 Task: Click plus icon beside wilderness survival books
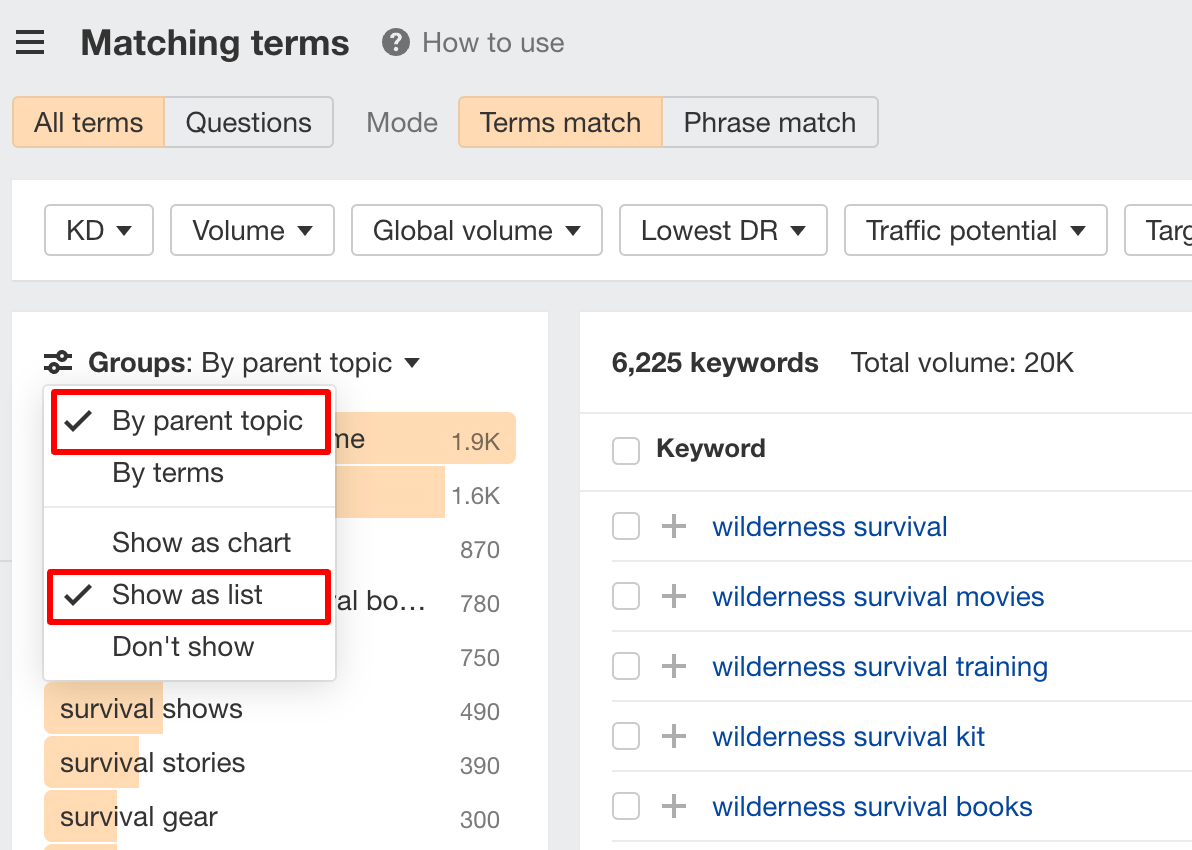pos(674,807)
